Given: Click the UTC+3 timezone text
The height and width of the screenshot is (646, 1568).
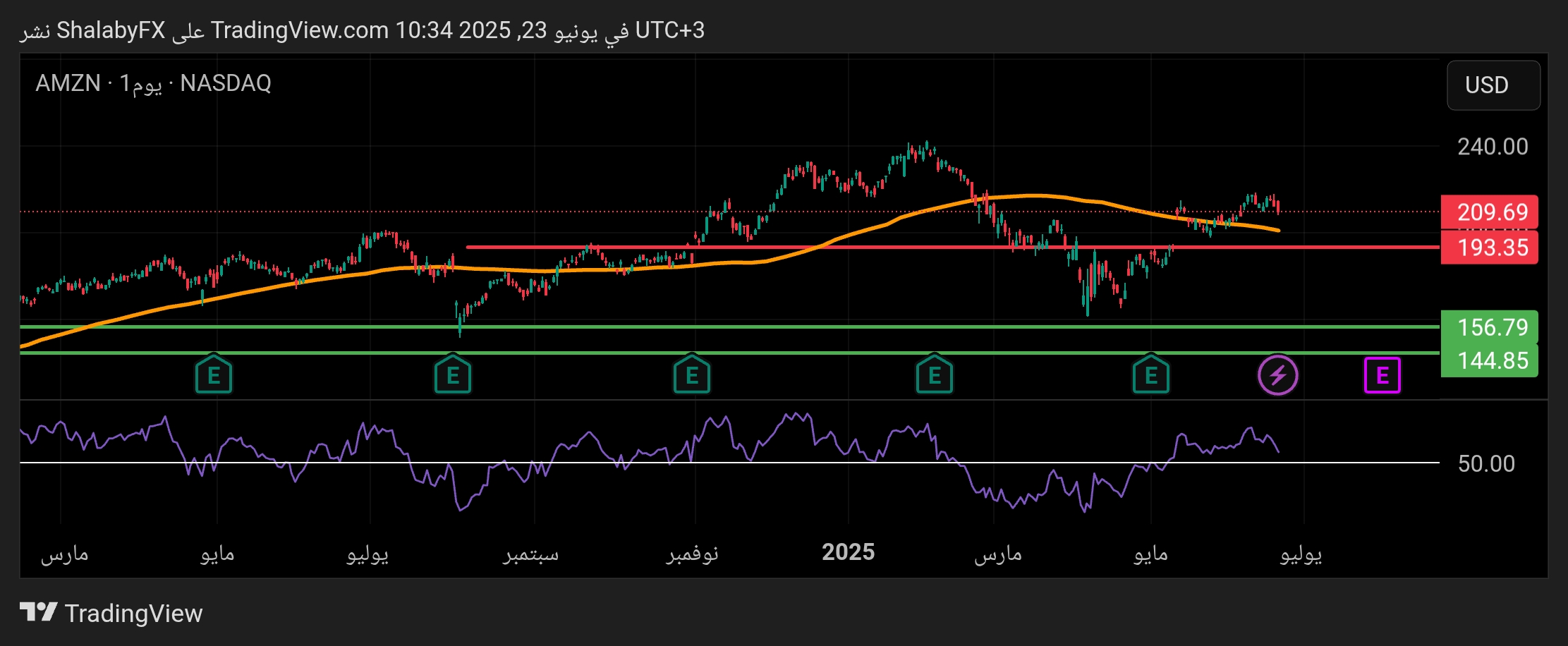Looking at the screenshot, I should 669,30.
